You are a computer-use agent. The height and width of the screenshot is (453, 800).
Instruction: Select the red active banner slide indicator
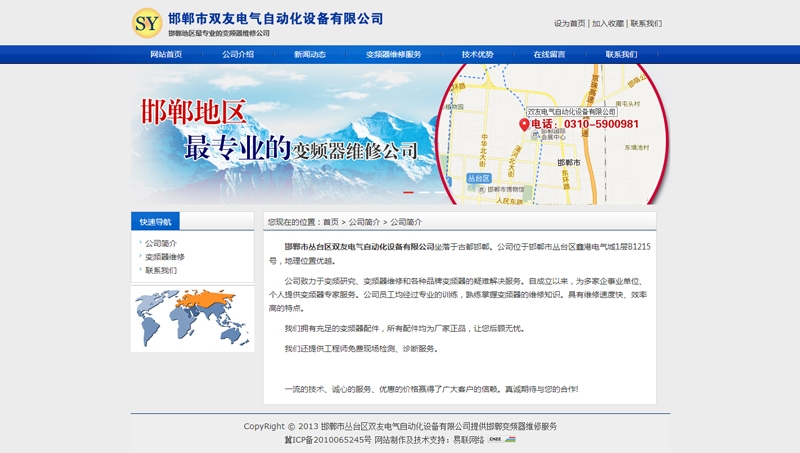(408, 192)
